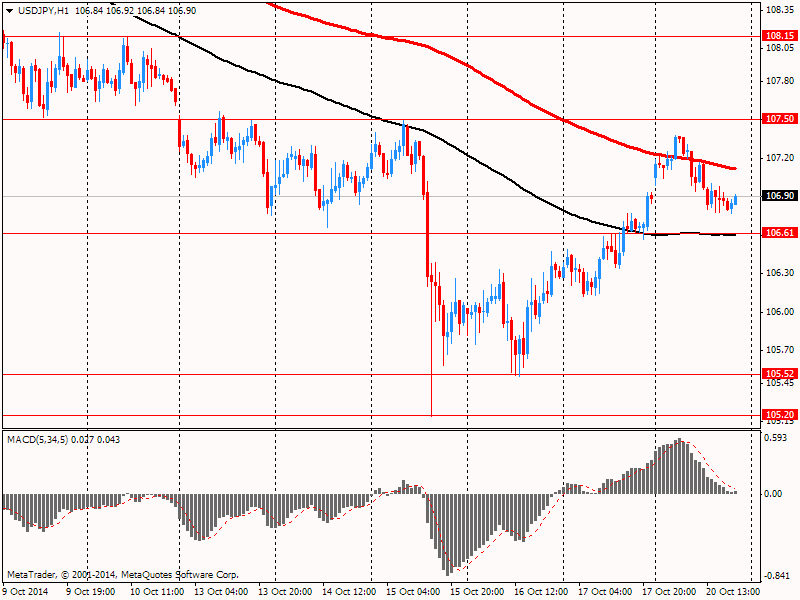The width and height of the screenshot is (800, 600).
Task: Select the 106.30 price scale label
Action: (x=780, y=273)
